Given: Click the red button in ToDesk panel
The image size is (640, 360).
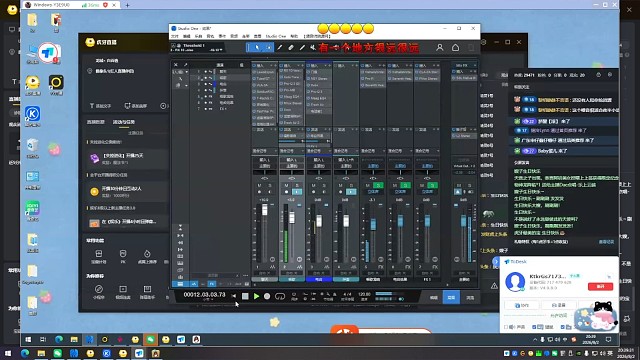Looking at the screenshot, I should pos(600,287).
